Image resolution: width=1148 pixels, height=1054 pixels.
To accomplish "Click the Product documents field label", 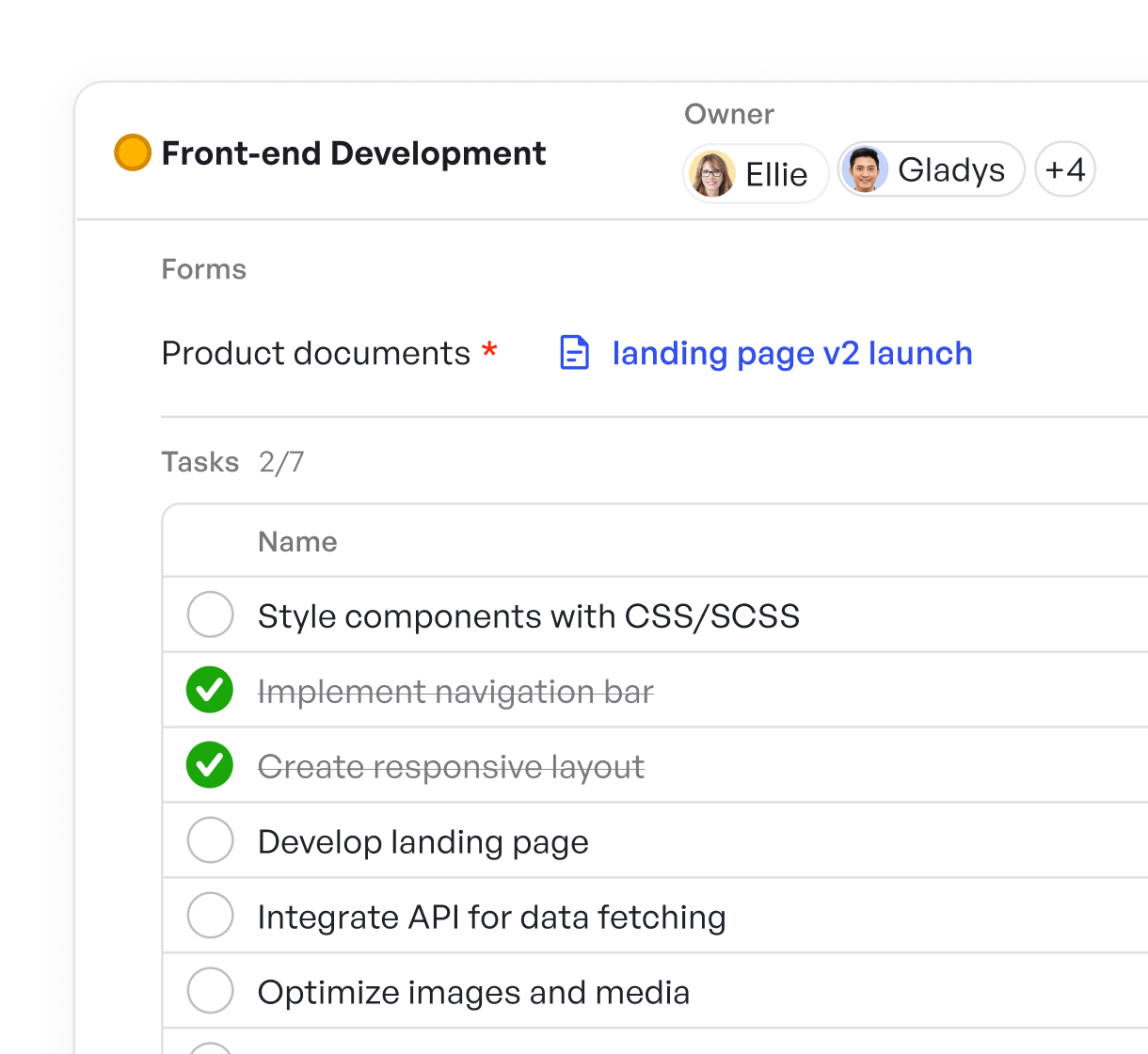I will 316,353.
